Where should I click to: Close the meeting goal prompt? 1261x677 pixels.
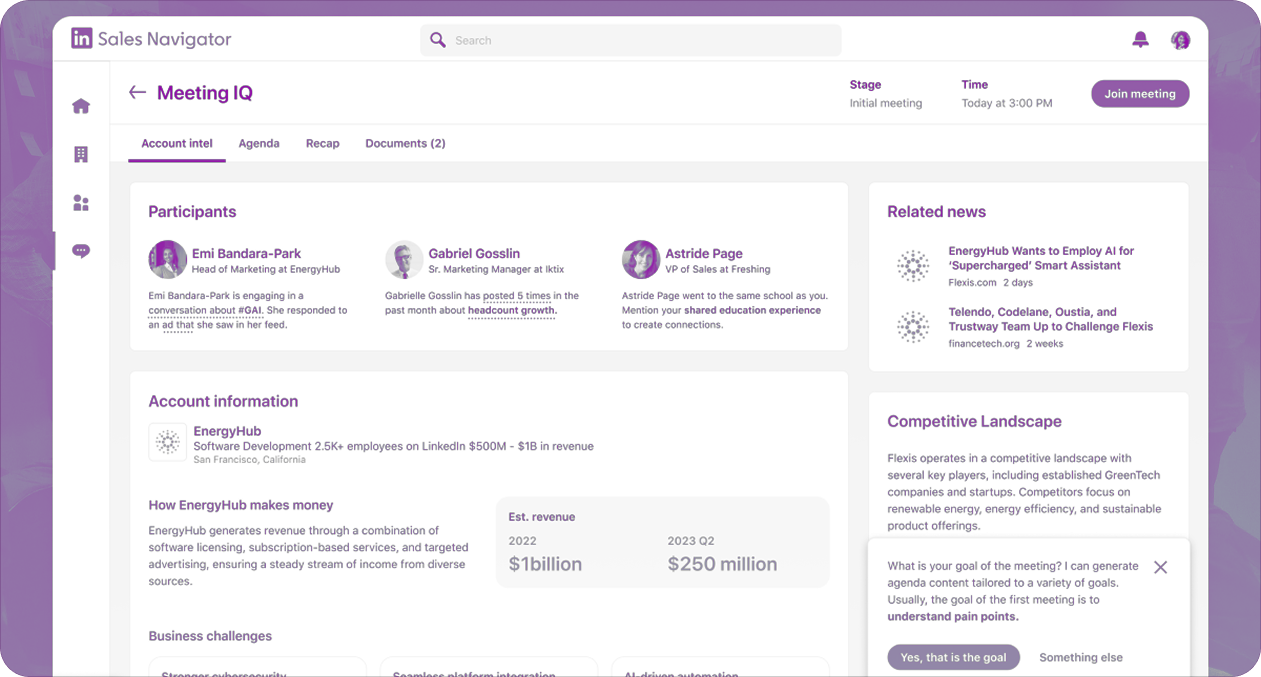[1160, 567]
